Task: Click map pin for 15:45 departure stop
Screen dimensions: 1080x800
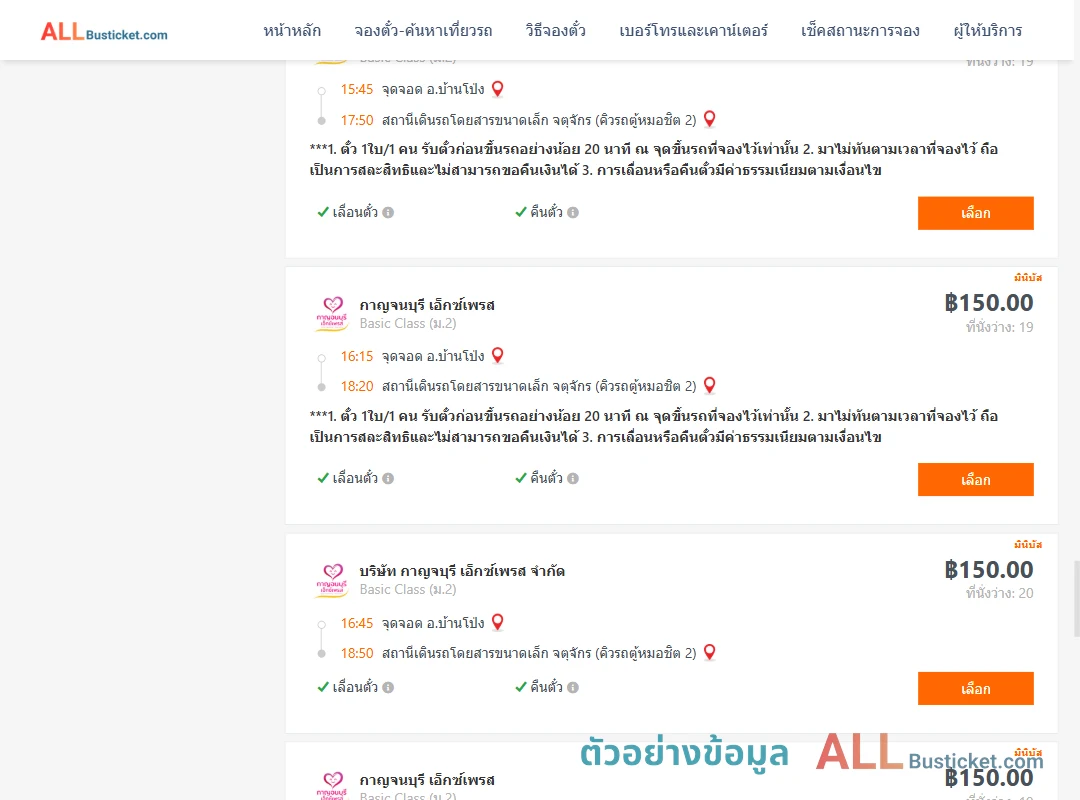Action: coord(498,89)
